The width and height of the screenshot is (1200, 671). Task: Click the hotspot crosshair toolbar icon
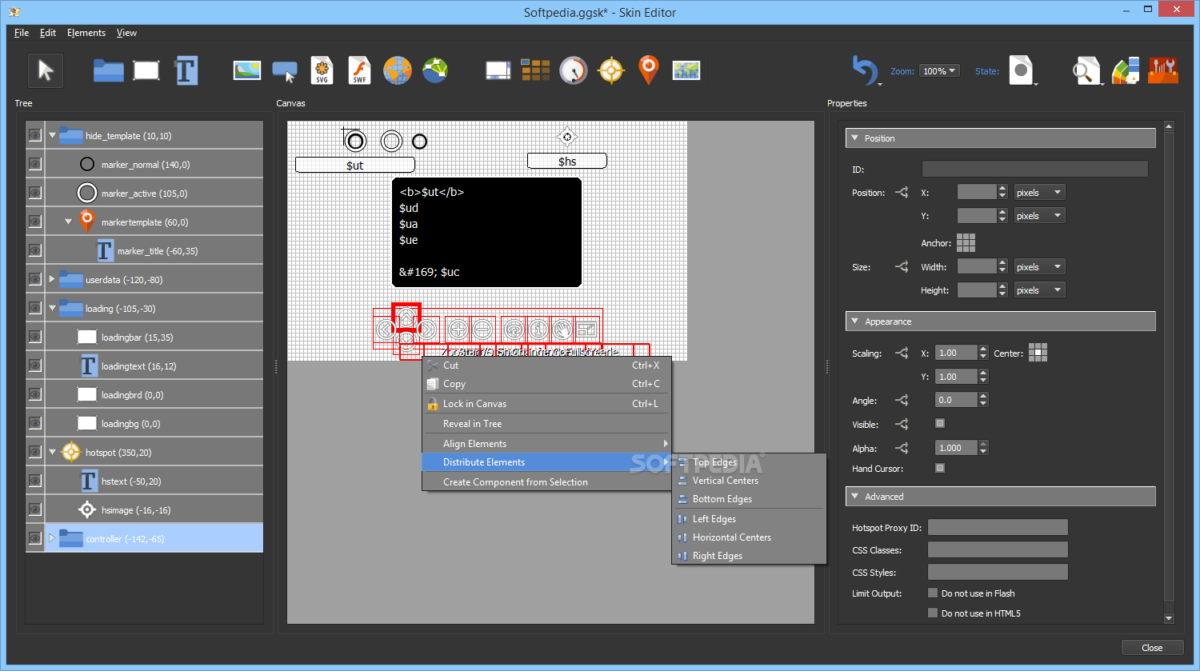[611, 70]
